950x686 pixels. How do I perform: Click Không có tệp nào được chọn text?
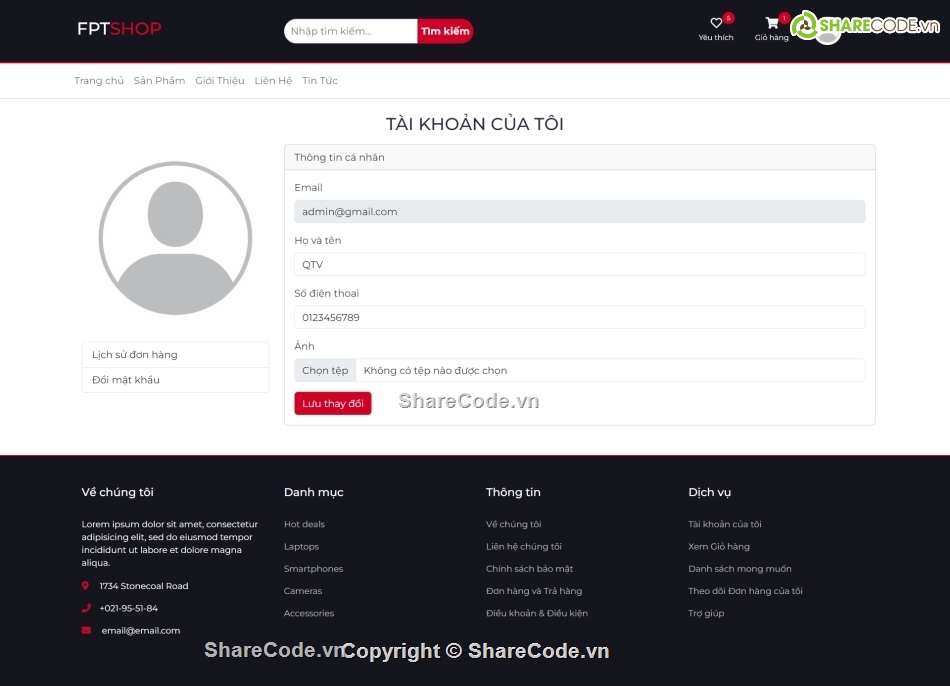[435, 370]
